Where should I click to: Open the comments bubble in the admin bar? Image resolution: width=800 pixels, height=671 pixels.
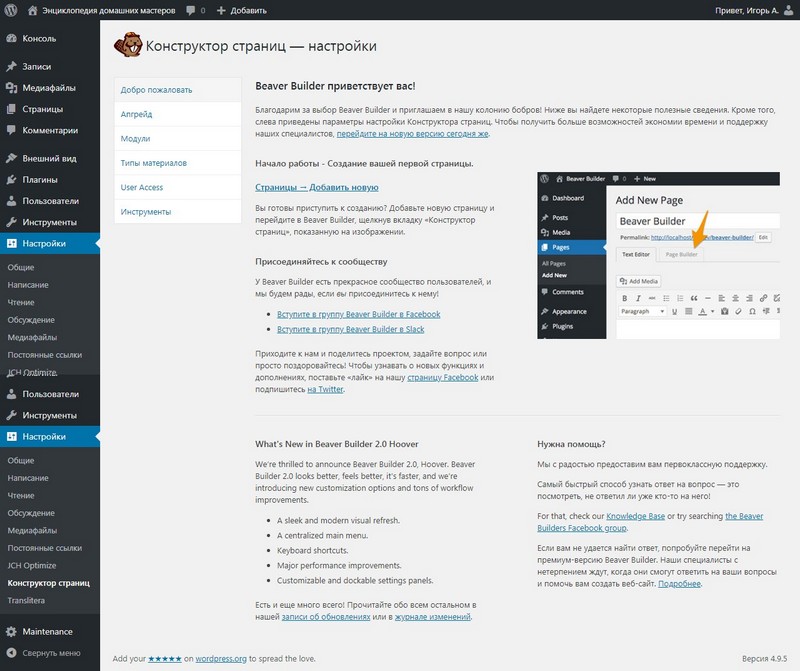[x=191, y=10]
